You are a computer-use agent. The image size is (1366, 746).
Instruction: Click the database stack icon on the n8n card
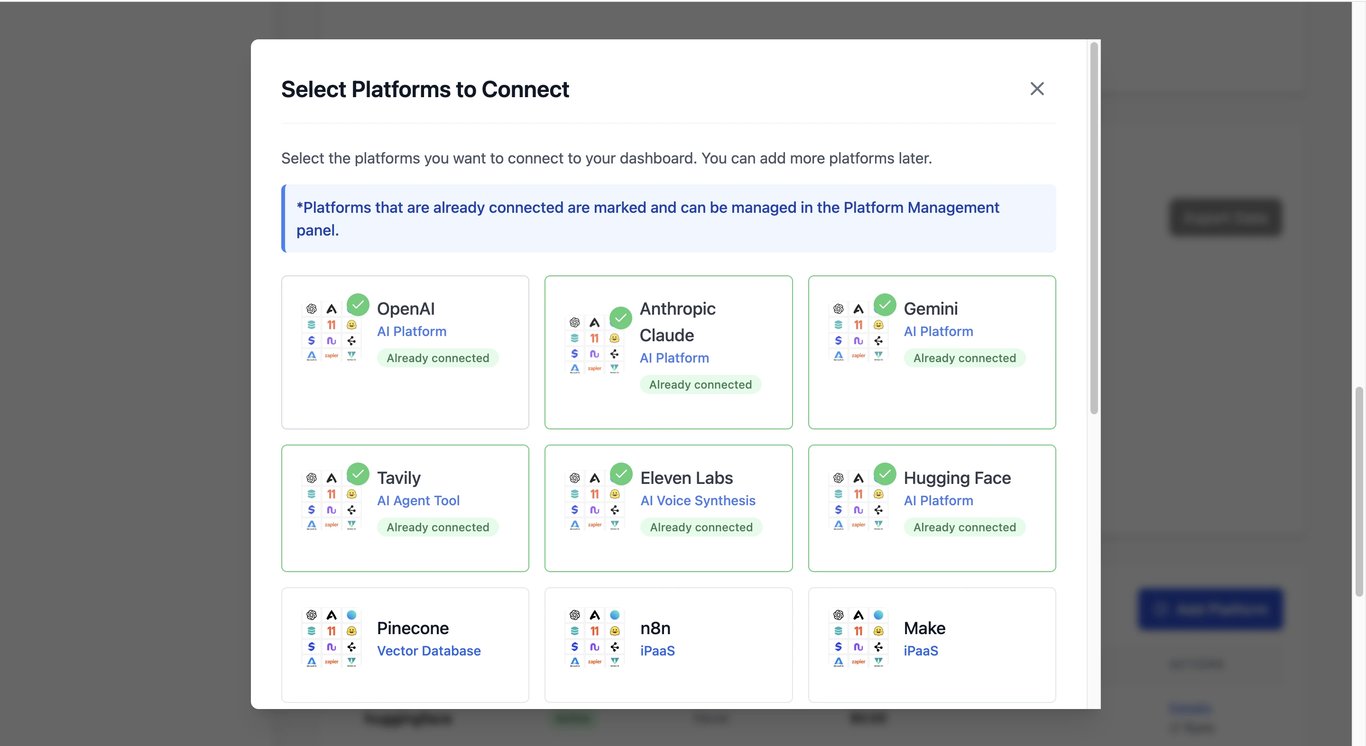[x=575, y=629]
